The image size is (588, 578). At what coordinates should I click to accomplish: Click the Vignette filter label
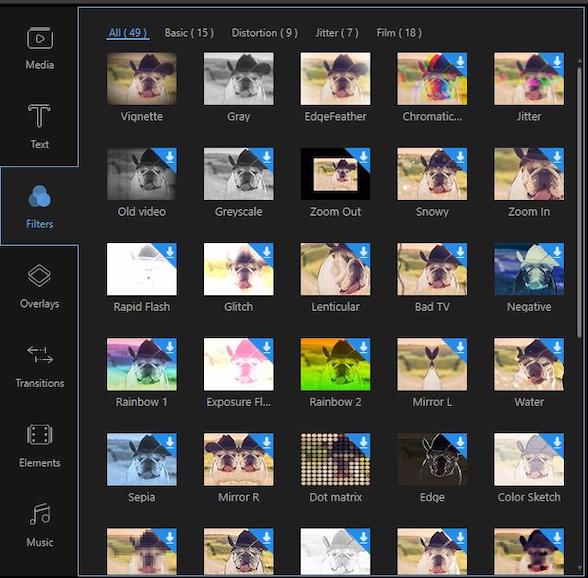coord(142,117)
